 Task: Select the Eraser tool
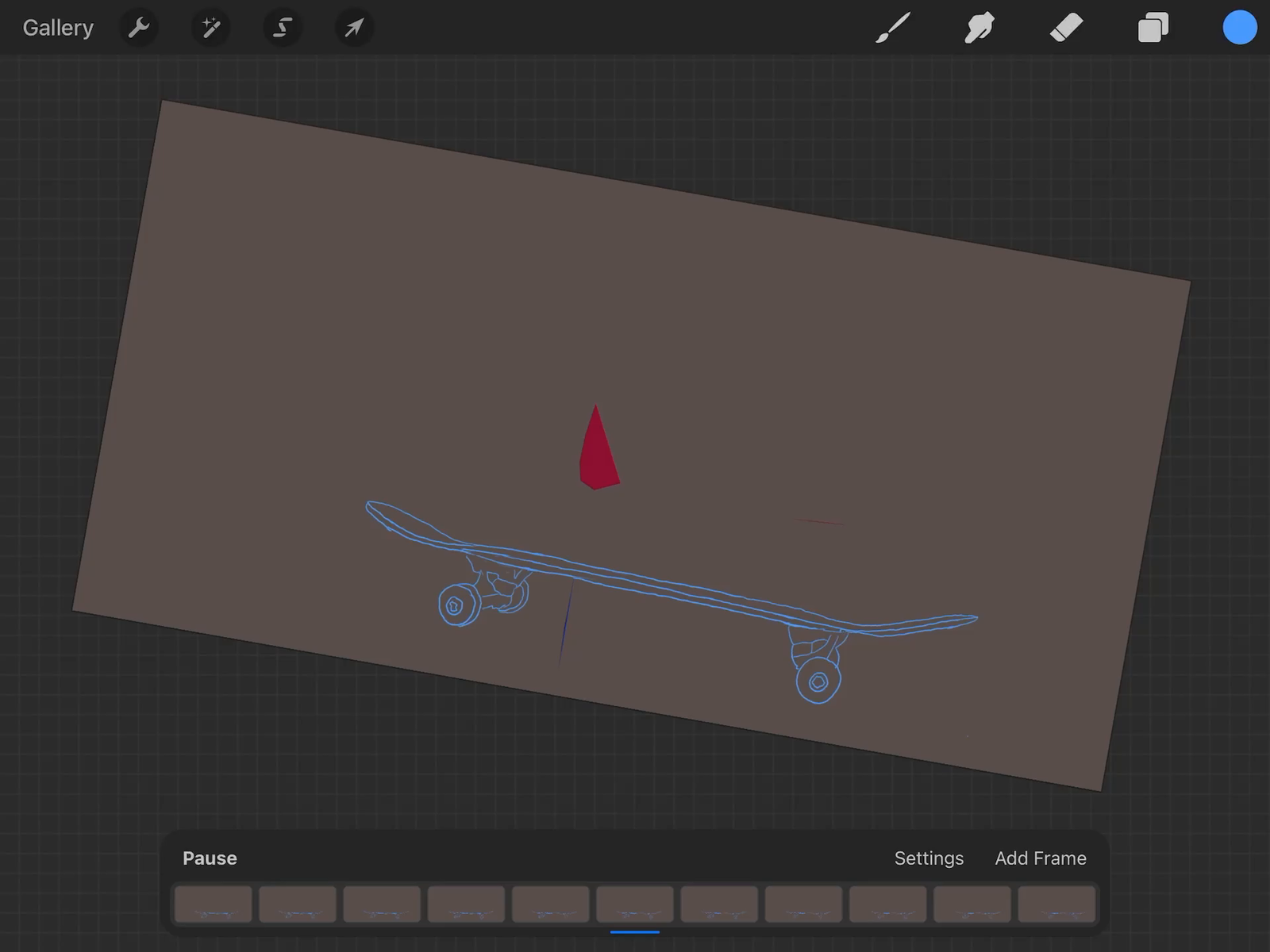(1067, 28)
